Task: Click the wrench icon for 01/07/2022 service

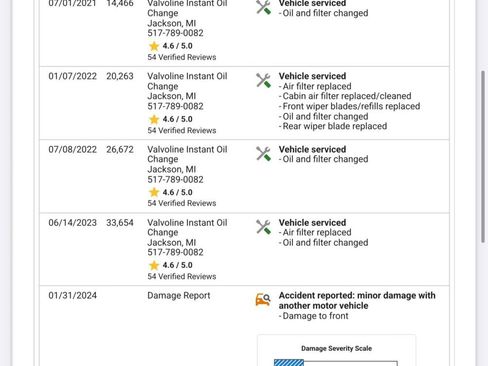Action: tap(263, 81)
